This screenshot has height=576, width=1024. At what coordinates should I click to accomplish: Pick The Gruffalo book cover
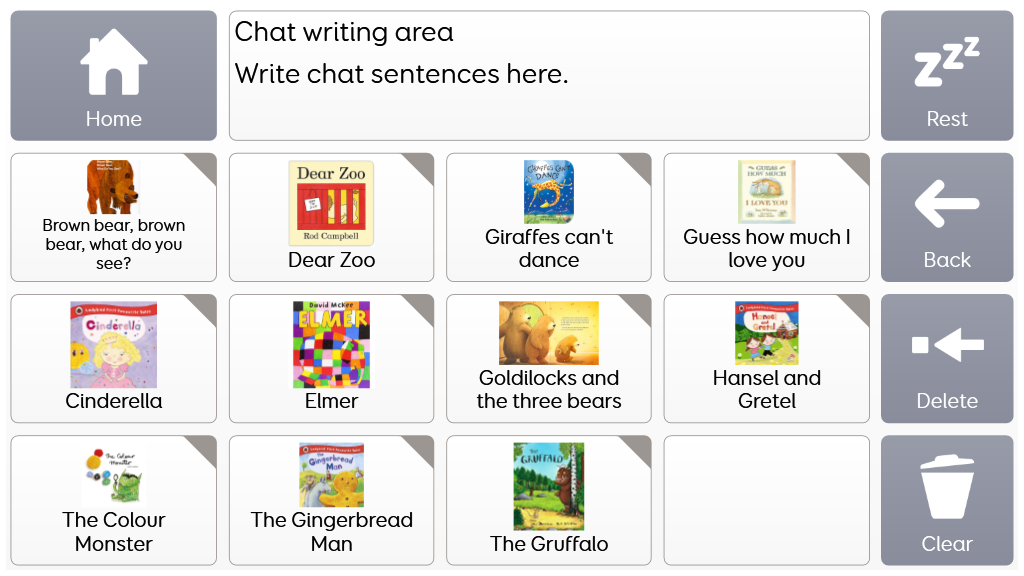tap(549, 487)
